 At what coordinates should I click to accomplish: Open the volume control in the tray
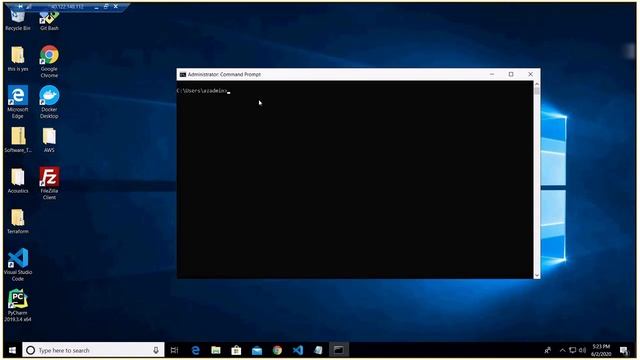(x=582, y=350)
